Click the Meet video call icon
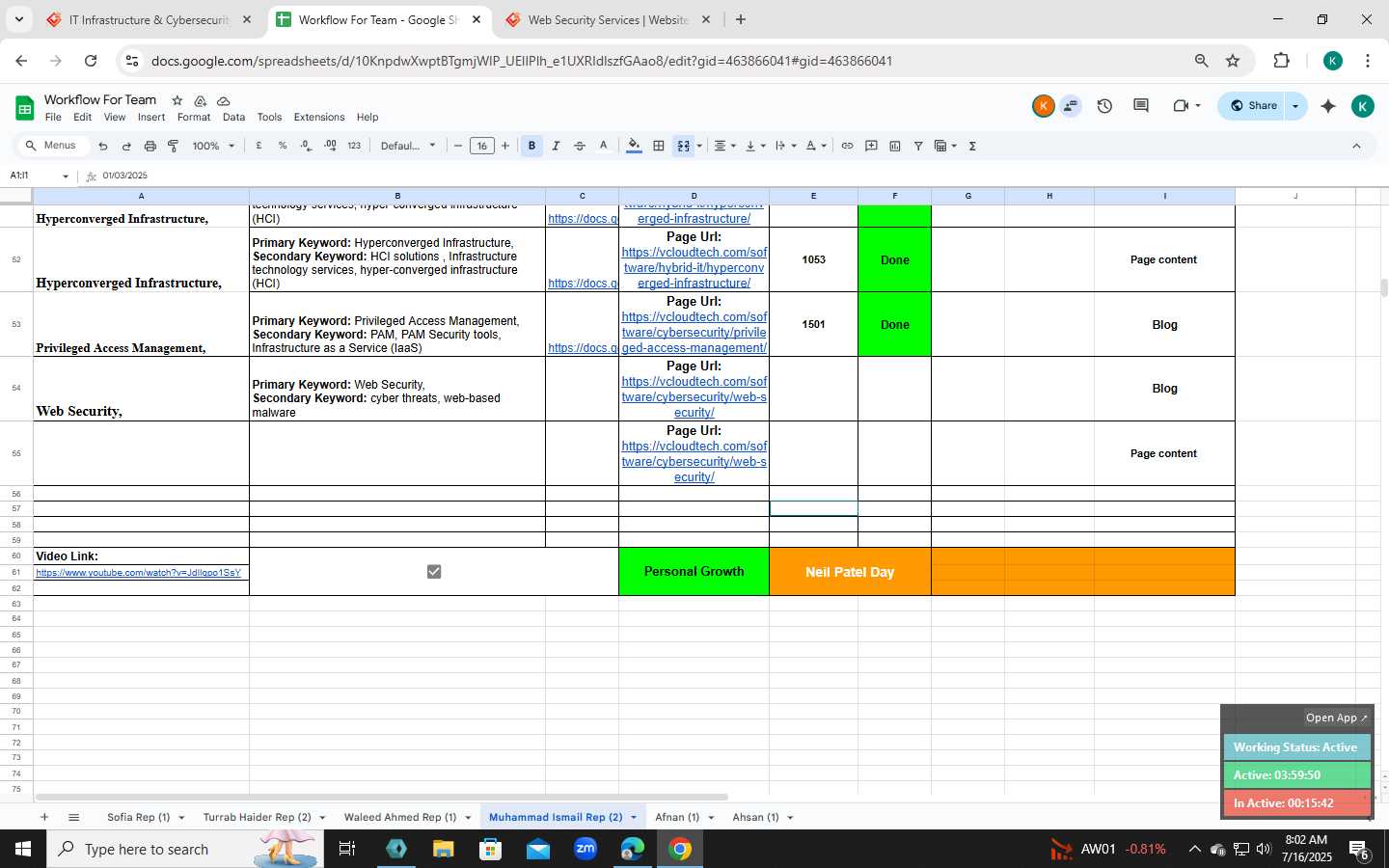 (x=1182, y=106)
